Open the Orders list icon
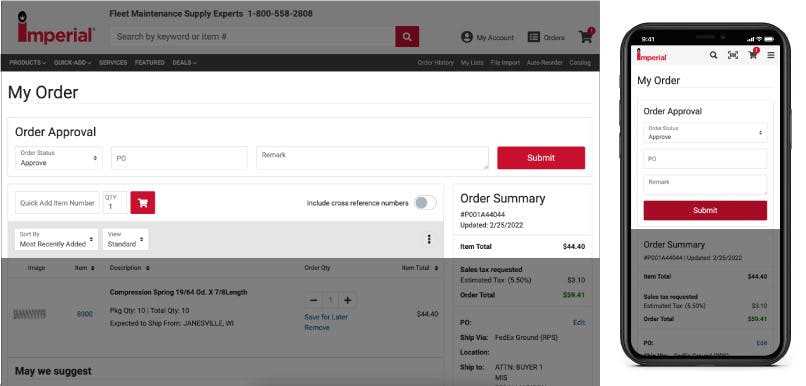This screenshot has width=806, height=386. pyautogui.click(x=534, y=37)
